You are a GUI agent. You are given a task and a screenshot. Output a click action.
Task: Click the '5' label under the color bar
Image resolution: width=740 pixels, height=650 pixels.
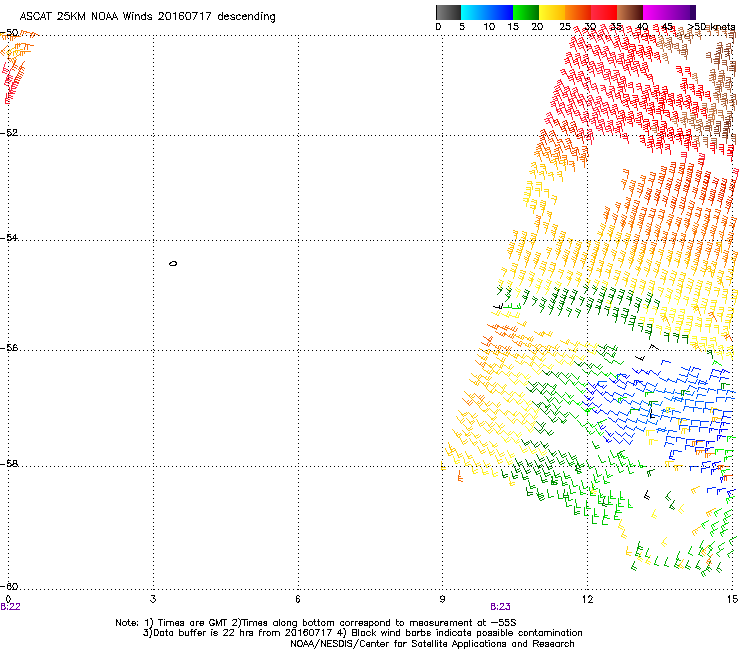coord(462,27)
